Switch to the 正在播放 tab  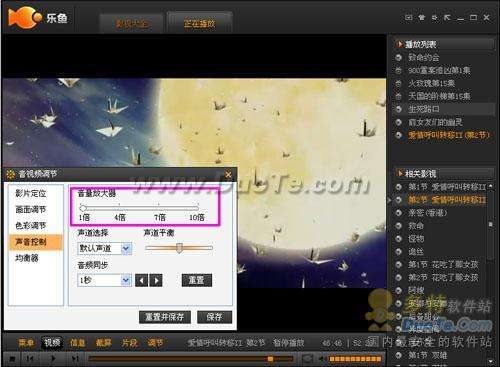[199, 24]
